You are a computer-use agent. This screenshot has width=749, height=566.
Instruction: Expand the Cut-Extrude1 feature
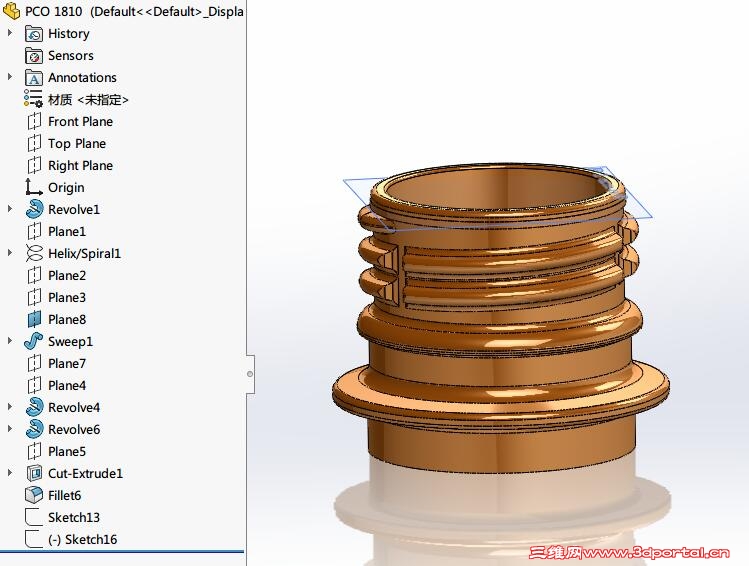10,472
